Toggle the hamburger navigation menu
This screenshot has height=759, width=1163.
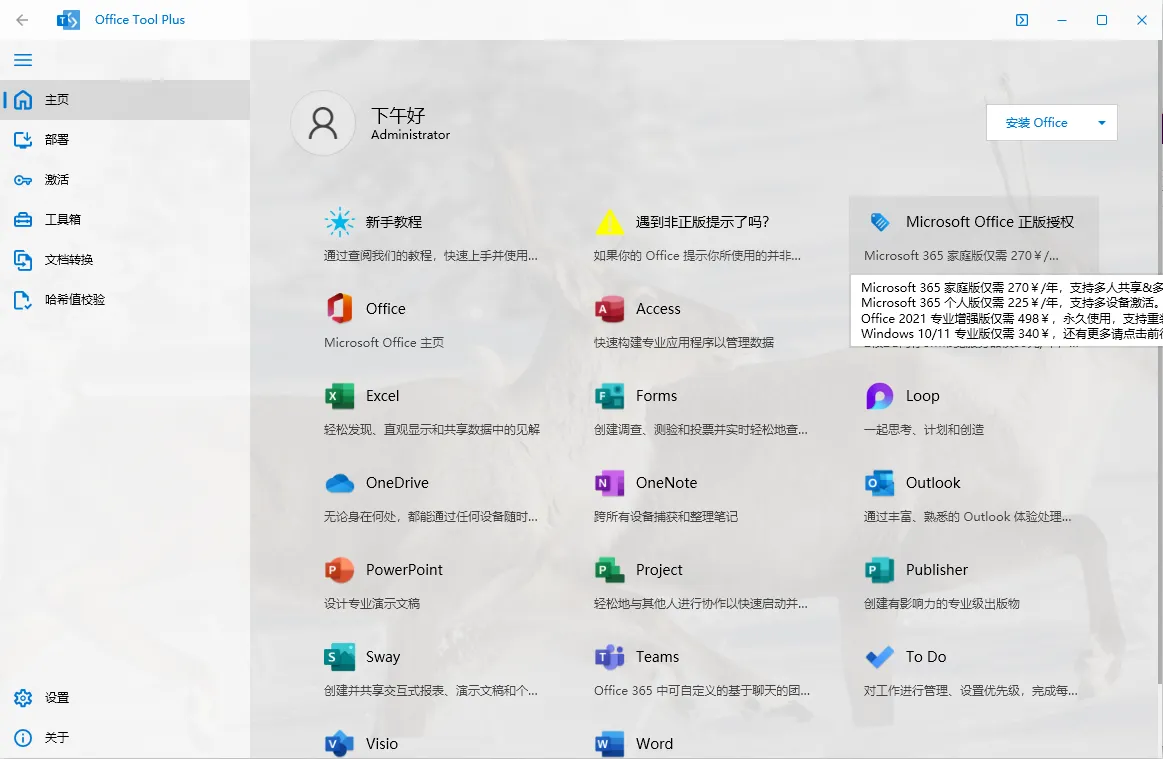[x=23, y=60]
